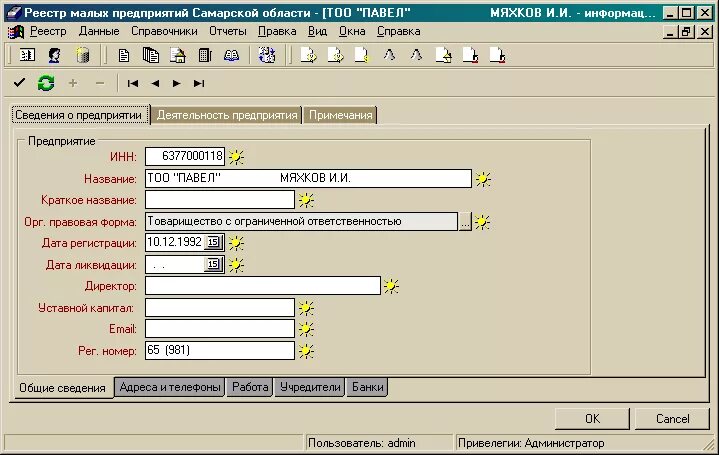This screenshot has height=455, width=719.
Task: Switch to the Примечания tab
Action: [341, 115]
